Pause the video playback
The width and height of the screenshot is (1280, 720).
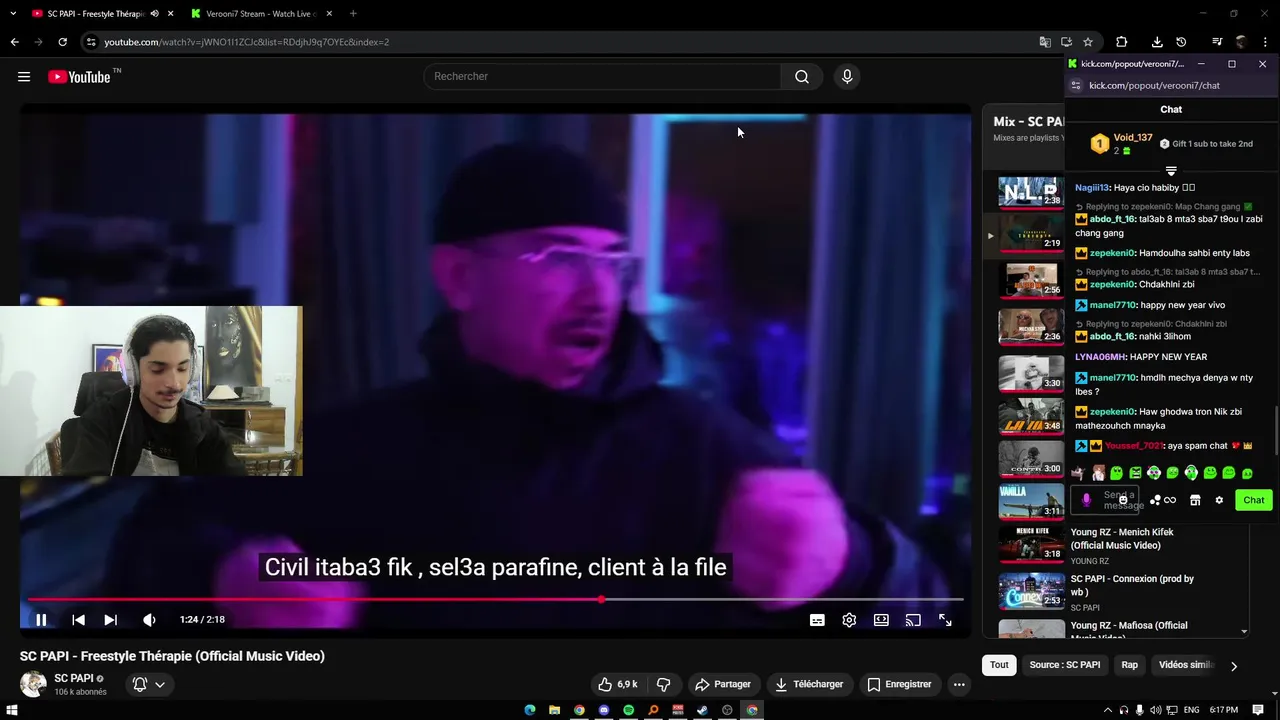click(41, 620)
